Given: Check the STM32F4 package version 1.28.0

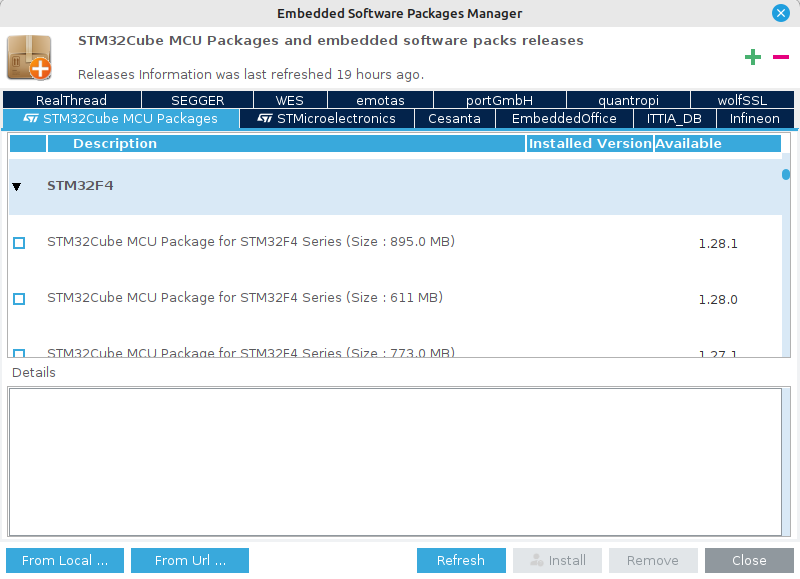Looking at the screenshot, I should pos(19,299).
